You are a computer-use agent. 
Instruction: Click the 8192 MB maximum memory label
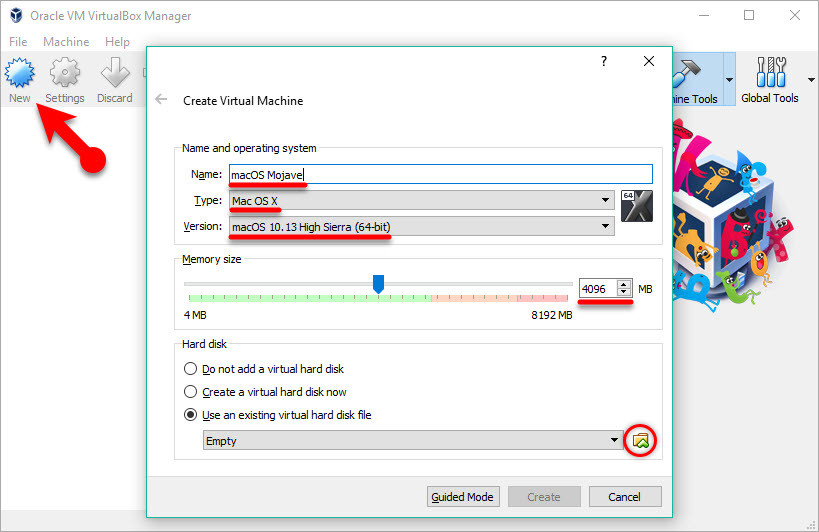552,315
